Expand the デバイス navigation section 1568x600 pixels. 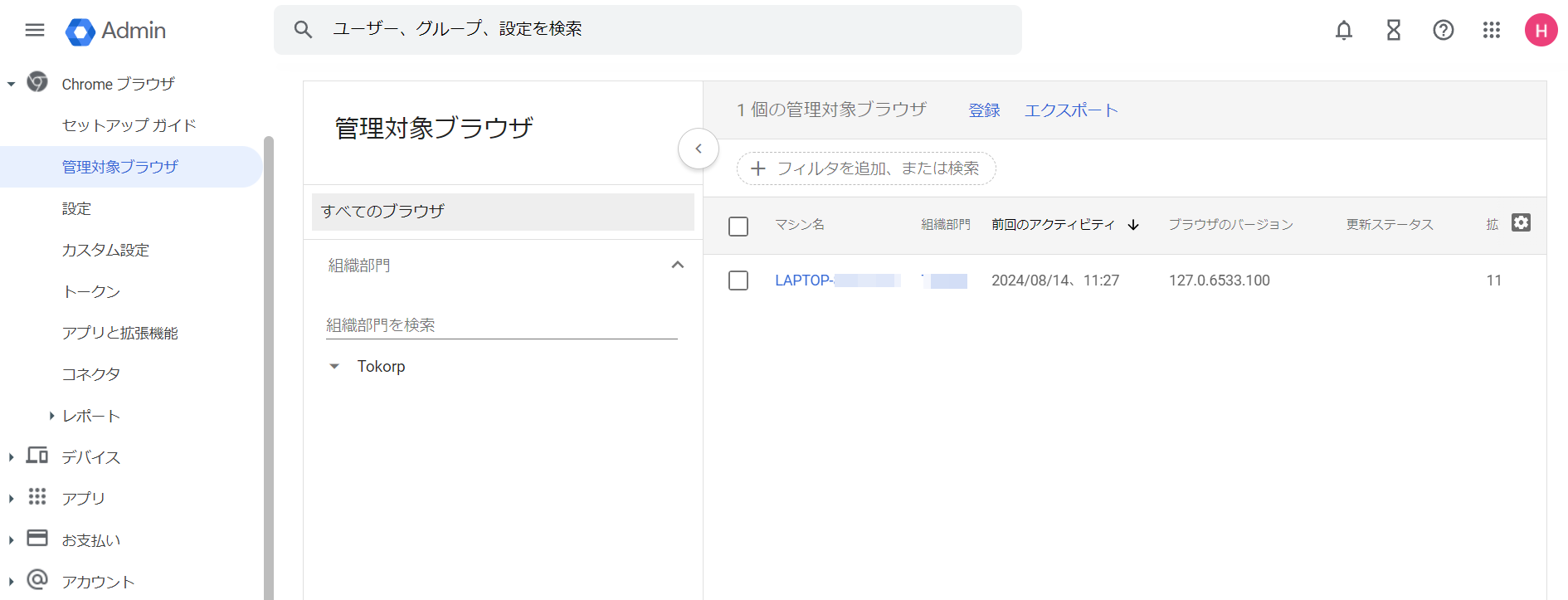pos(12,457)
